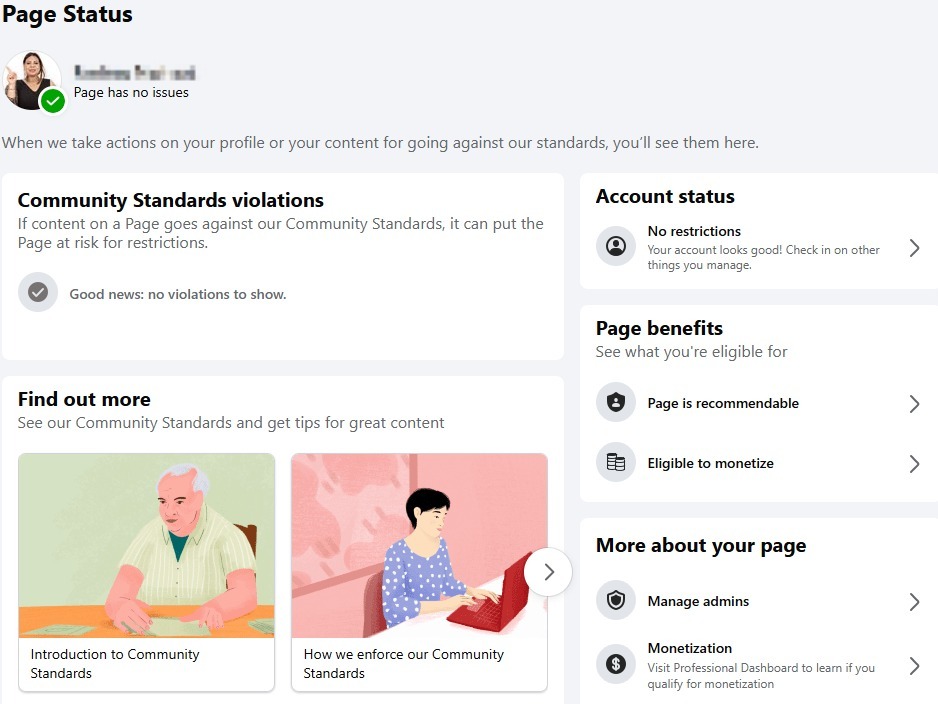The width and height of the screenshot is (938, 704).
Task: Expand the Monetization row chevron
Action: pos(914,666)
